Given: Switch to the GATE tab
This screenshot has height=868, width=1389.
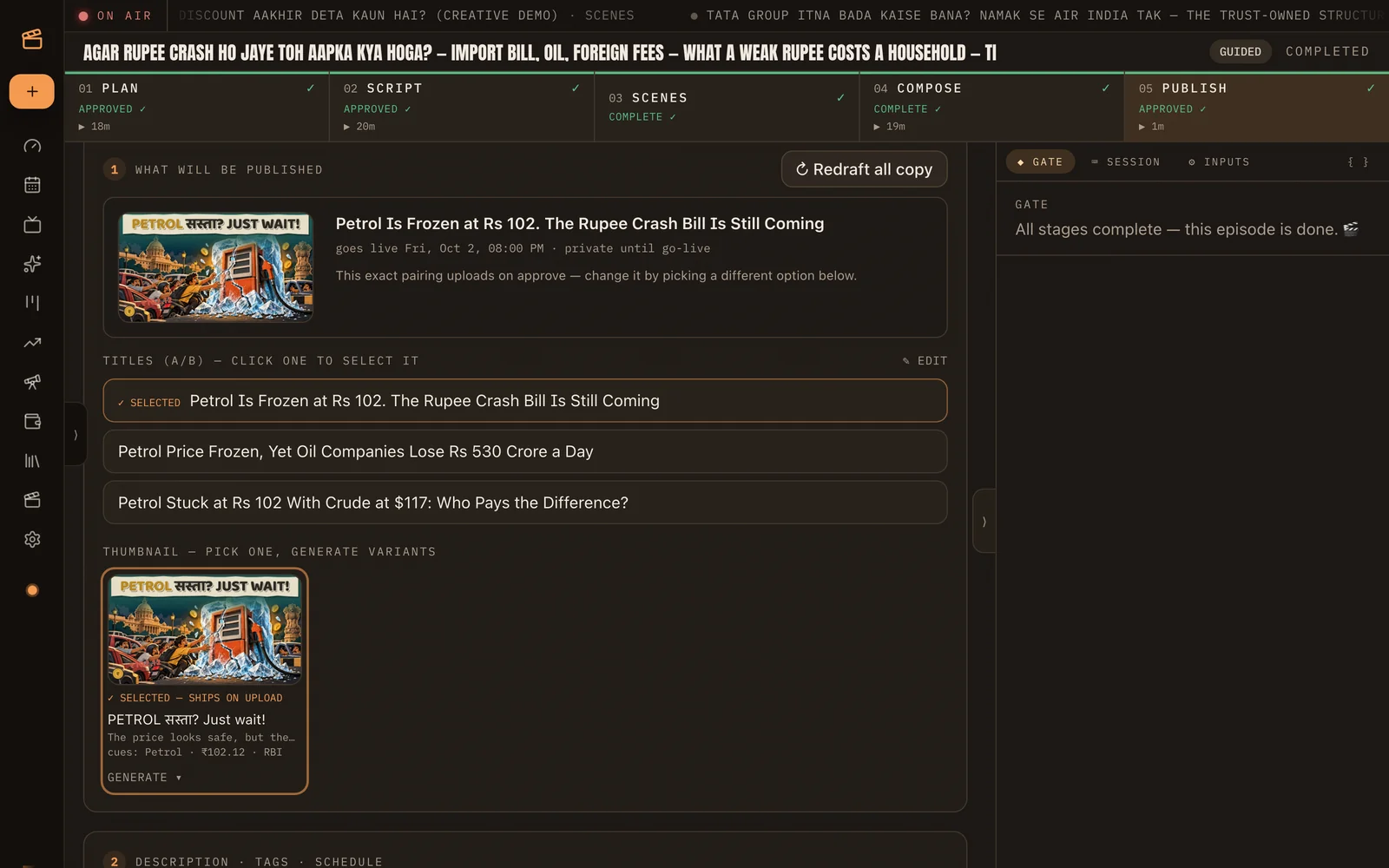Looking at the screenshot, I should click(1040, 162).
